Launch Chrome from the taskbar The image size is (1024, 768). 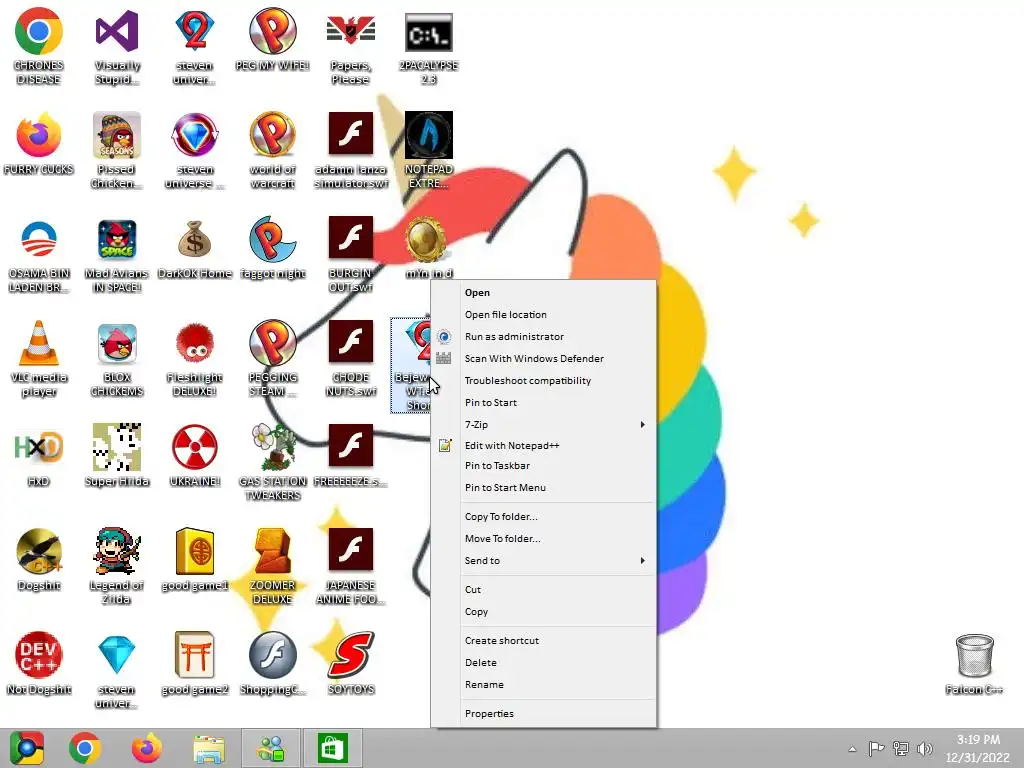[x=85, y=748]
